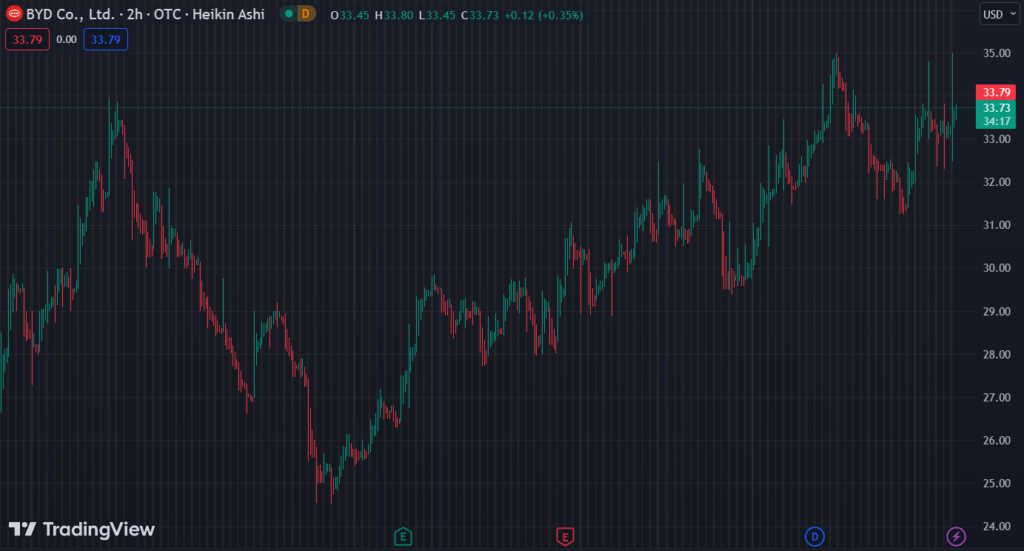Click the 30.00 price scale value

click(997, 268)
